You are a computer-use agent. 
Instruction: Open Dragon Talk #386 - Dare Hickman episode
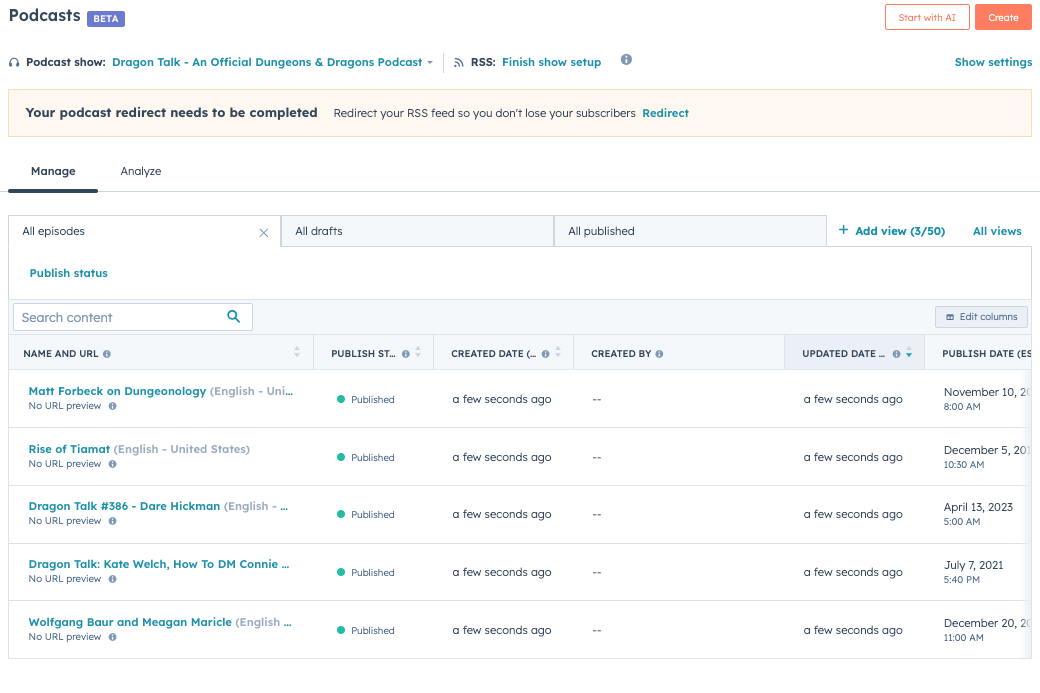(x=124, y=506)
